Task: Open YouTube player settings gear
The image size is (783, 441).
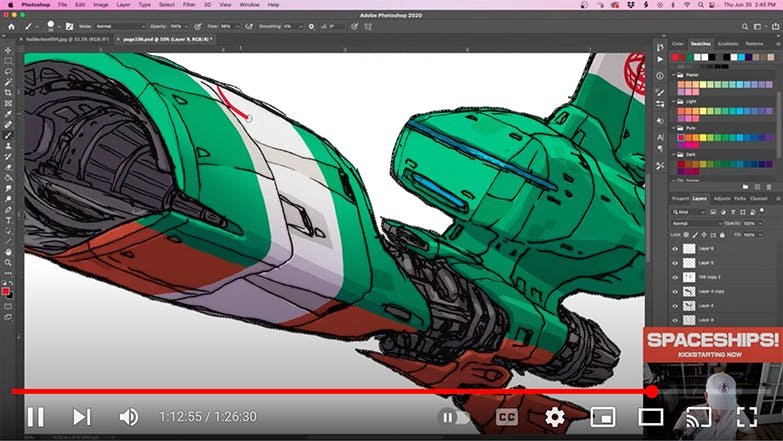Action: tap(554, 417)
